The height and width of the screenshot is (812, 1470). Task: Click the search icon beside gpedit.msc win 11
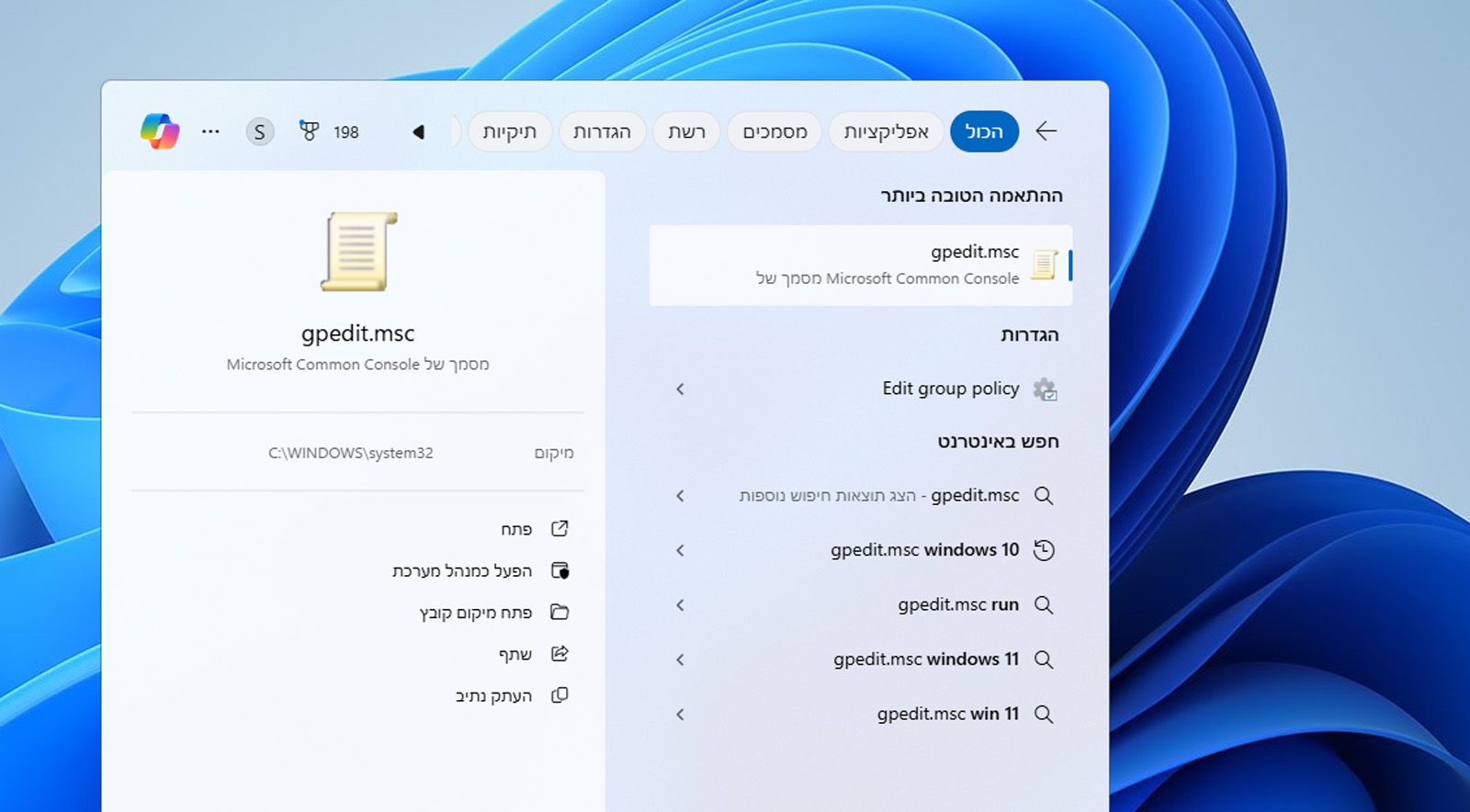point(1044,714)
